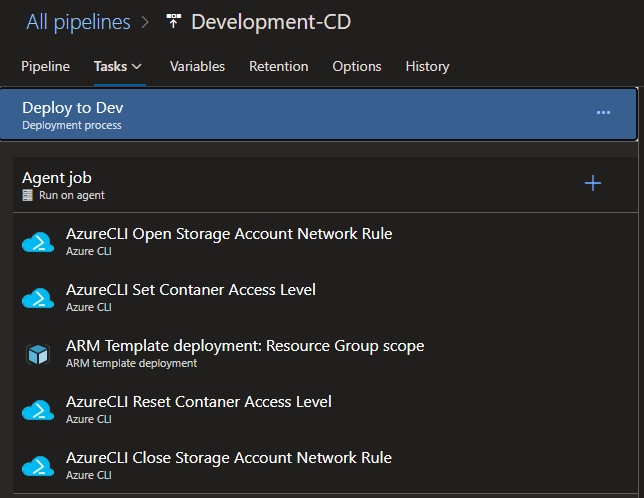Screen dimensions: 644x498
Task: Click the Azure CLI icon for Open Storage Account Network Rule
Action: click(x=38, y=242)
